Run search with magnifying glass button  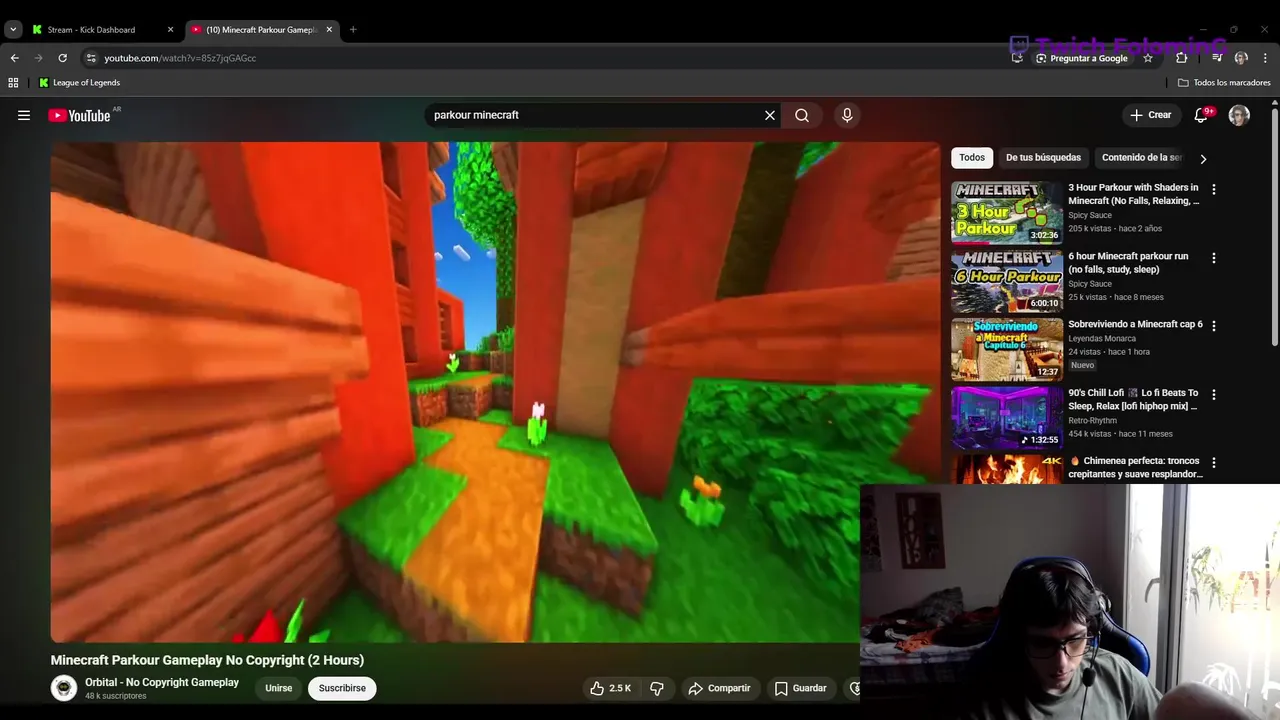(802, 115)
